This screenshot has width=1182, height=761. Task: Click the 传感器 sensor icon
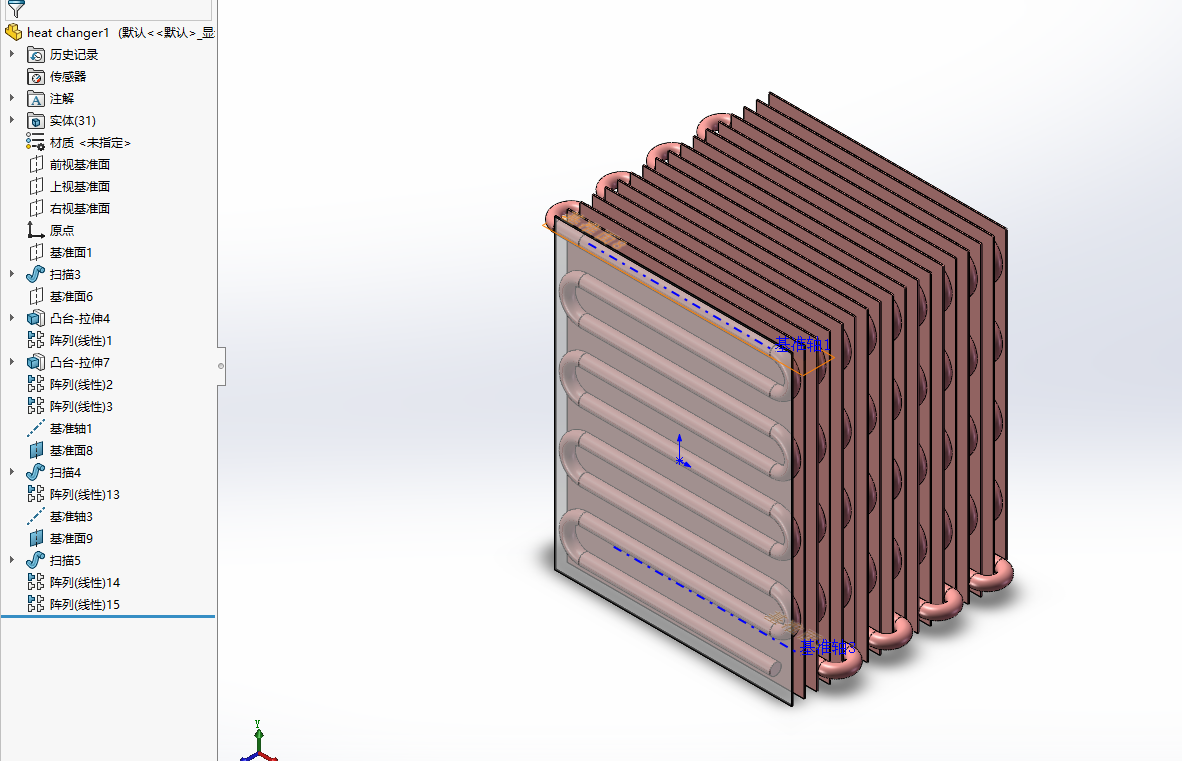35,76
